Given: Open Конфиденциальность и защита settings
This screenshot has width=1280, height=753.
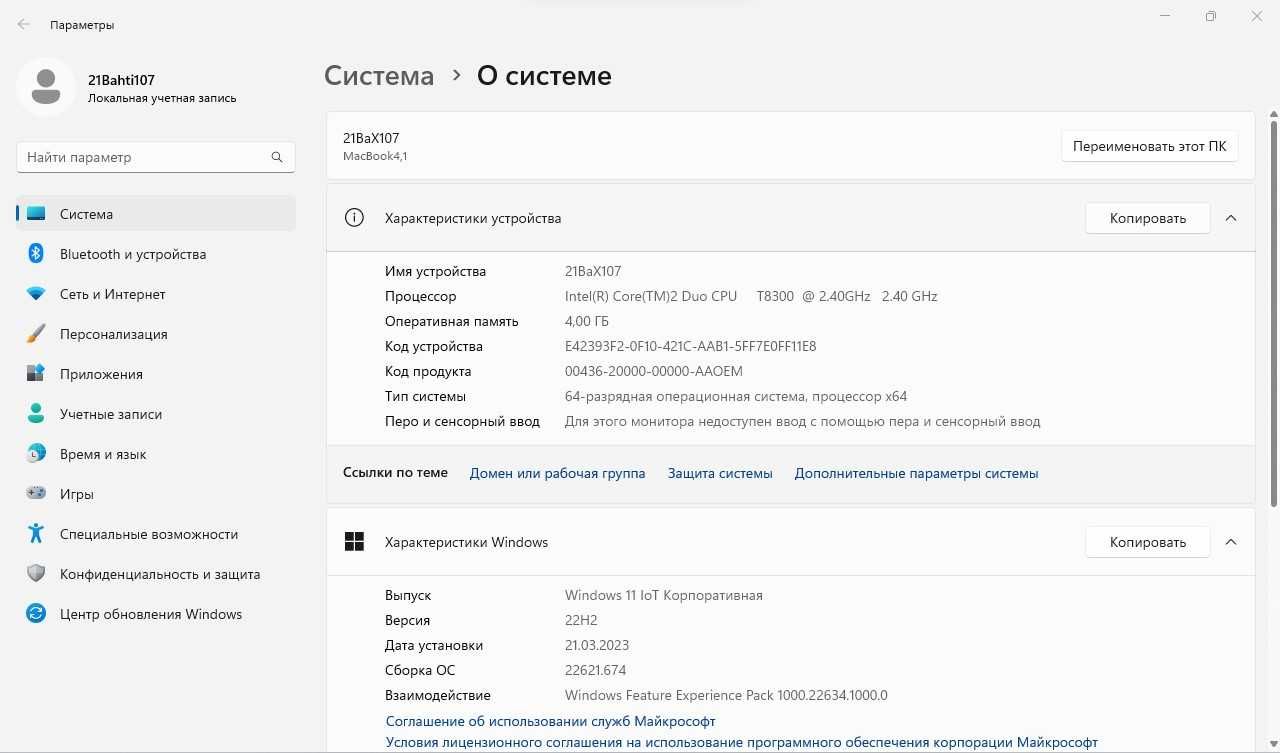Looking at the screenshot, I should (x=156, y=574).
